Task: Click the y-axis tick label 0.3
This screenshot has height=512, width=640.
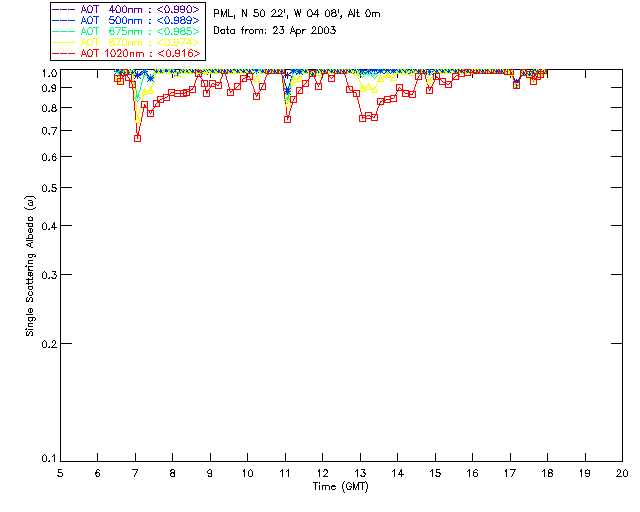Action: point(49,275)
